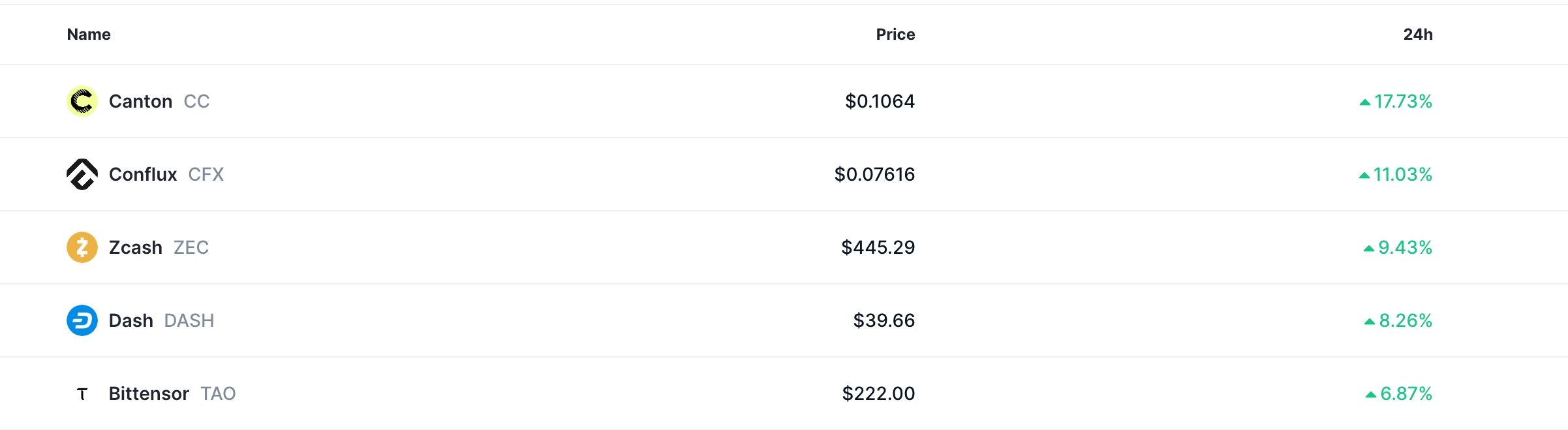Select the DASH ticker symbol
Viewport: 1568px width, 430px height.
tap(189, 320)
